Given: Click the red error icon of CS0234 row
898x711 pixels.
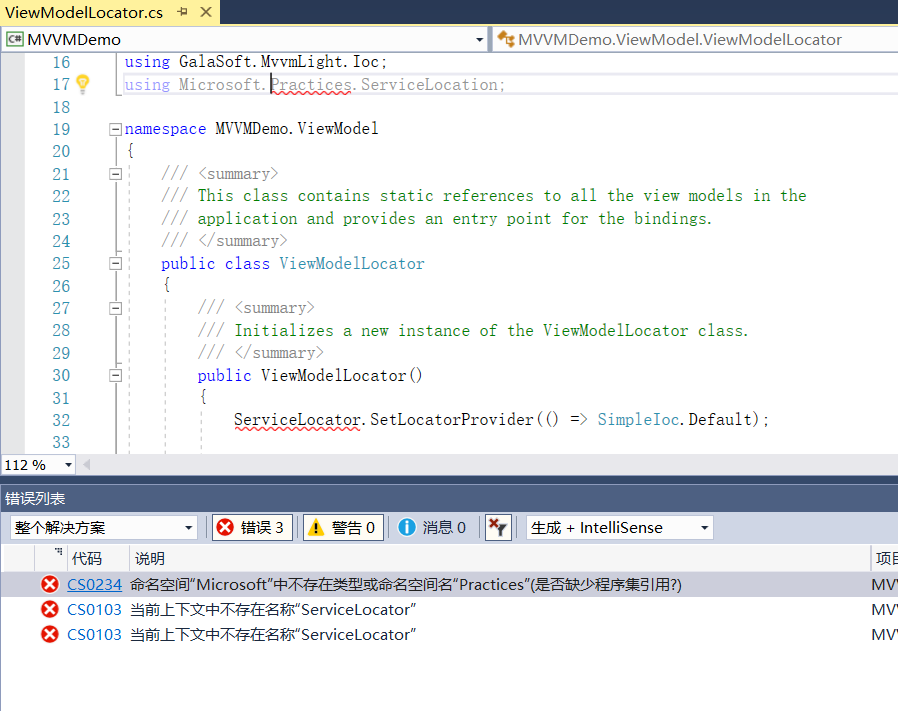Looking at the screenshot, I should click(x=50, y=585).
